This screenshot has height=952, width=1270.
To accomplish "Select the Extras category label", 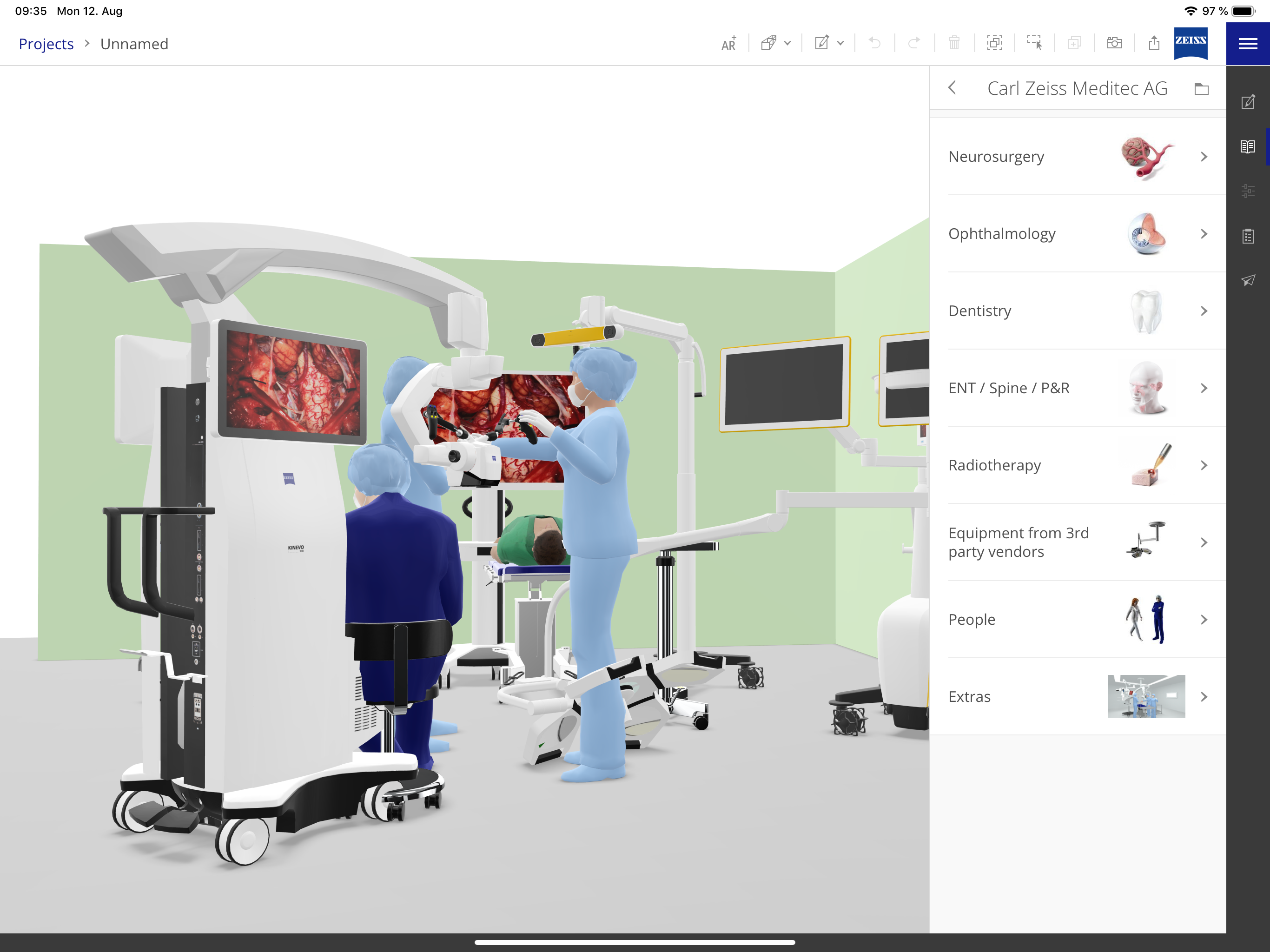I will pyautogui.click(x=969, y=696).
